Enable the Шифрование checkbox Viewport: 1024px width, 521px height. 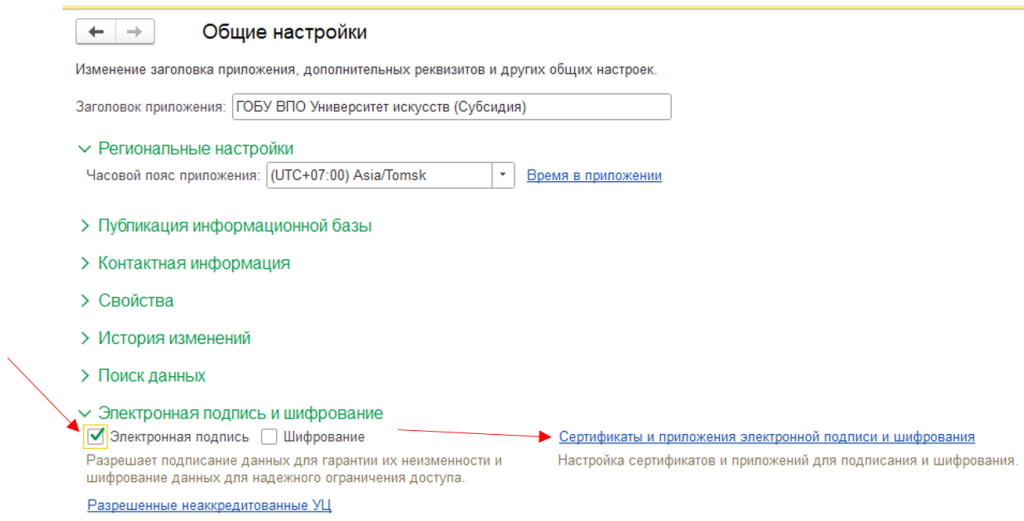tap(269, 437)
